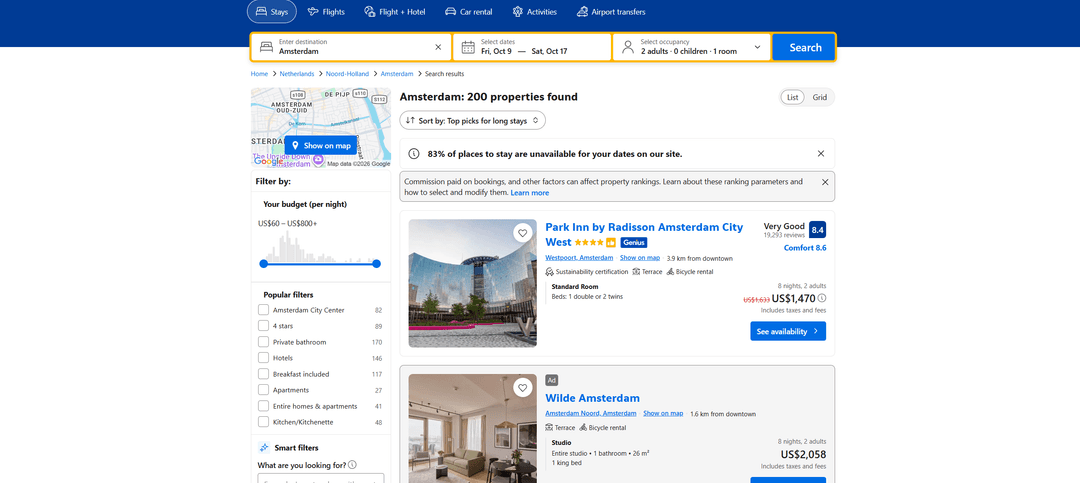Click See availability for Park Inn
Viewport: 1080px width, 483px height.
coord(788,331)
